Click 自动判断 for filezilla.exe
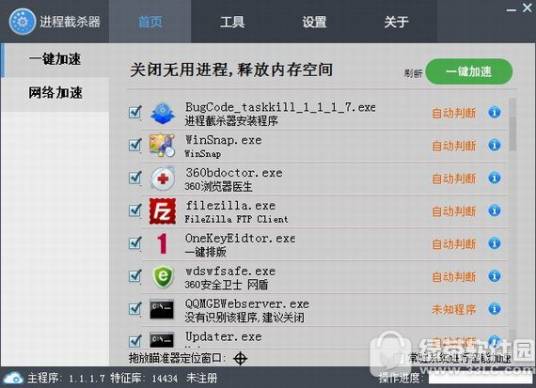 [x=454, y=211]
